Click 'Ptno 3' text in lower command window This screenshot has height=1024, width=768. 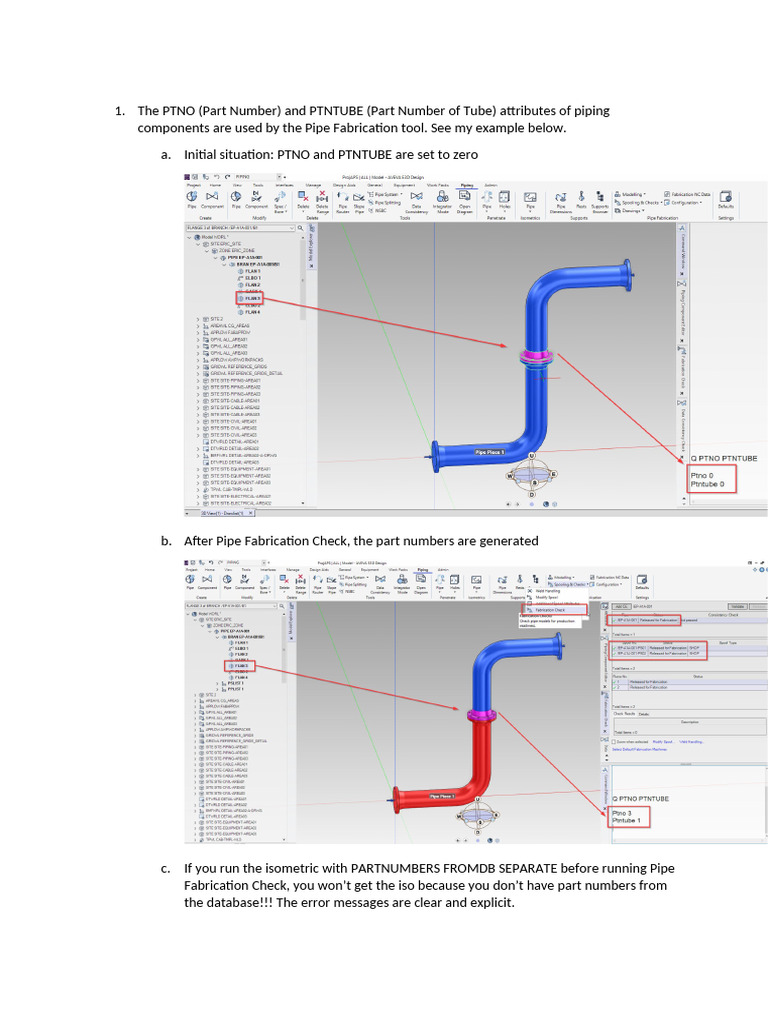coord(622,813)
